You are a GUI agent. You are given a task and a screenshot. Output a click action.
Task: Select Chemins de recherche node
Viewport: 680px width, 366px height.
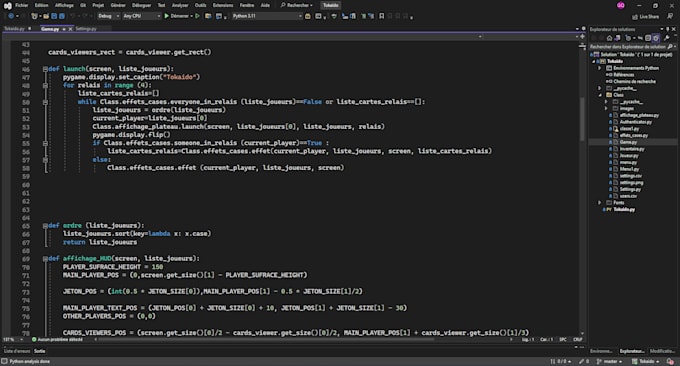[x=634, y=82]
